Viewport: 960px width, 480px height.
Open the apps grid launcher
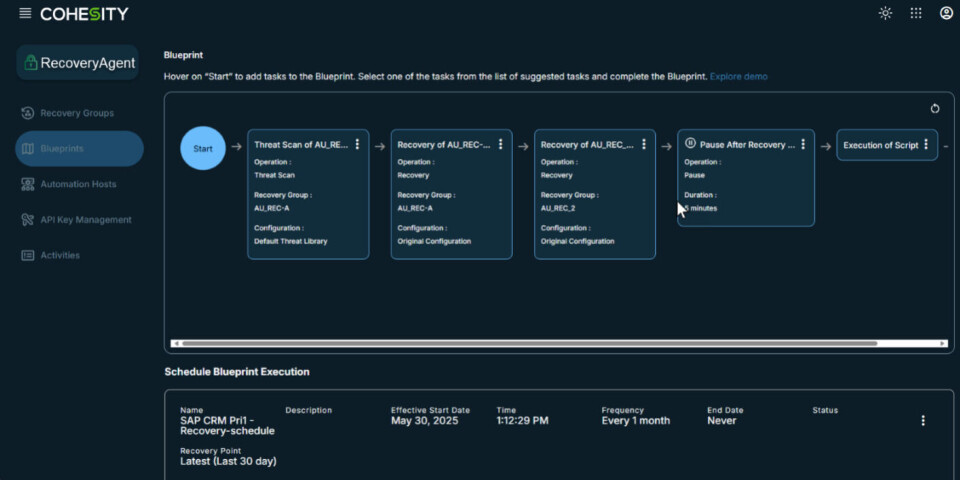[x=916, y=13]
